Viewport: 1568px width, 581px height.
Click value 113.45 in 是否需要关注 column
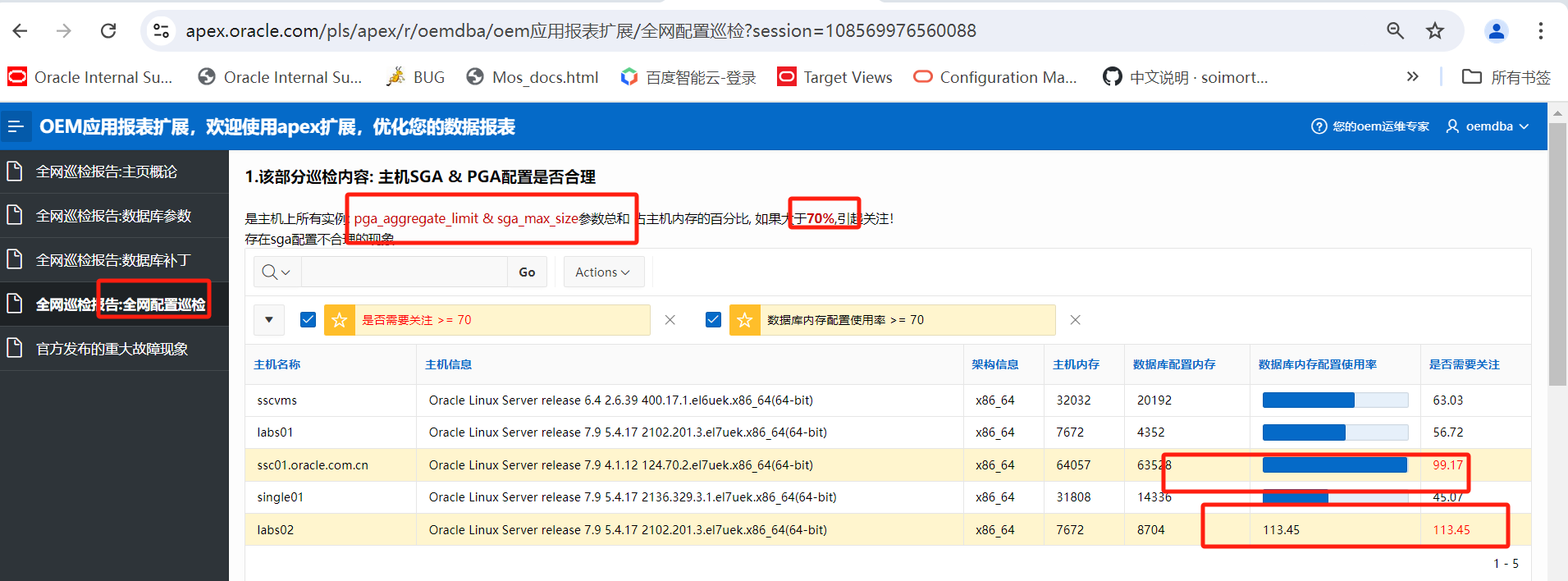click(1451, 530)
